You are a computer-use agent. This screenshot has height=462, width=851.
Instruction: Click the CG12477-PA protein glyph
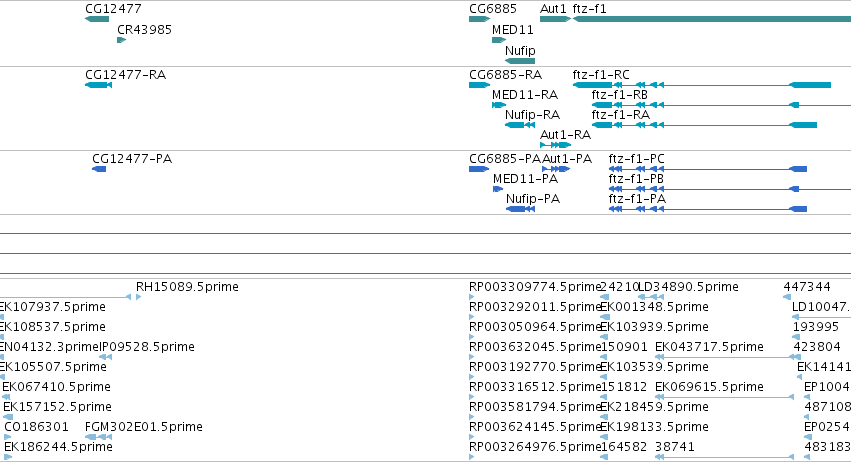[x=99, y=169]
